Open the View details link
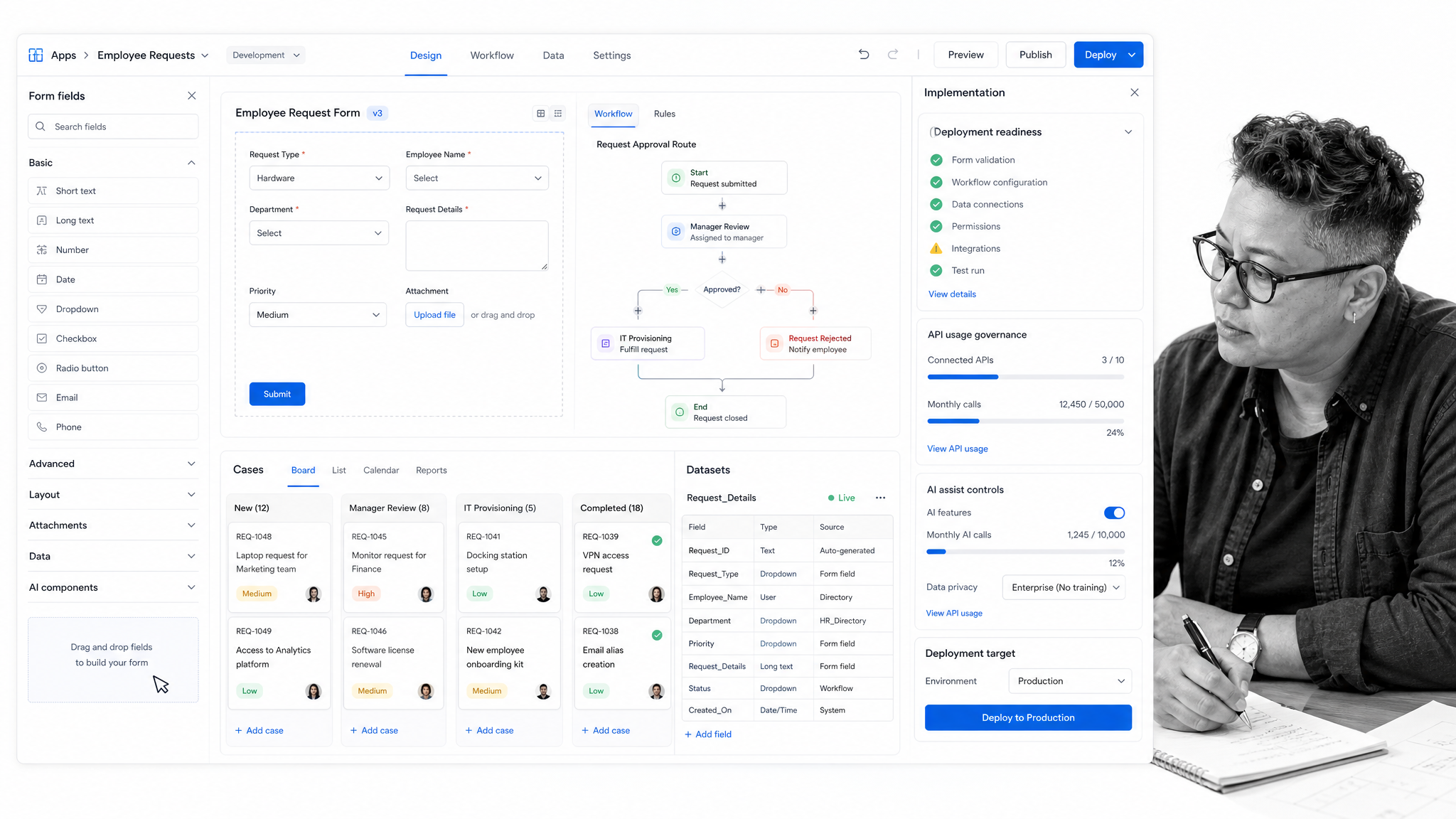This screenshot has width=1456, height=819. click(x=952, y=294)
